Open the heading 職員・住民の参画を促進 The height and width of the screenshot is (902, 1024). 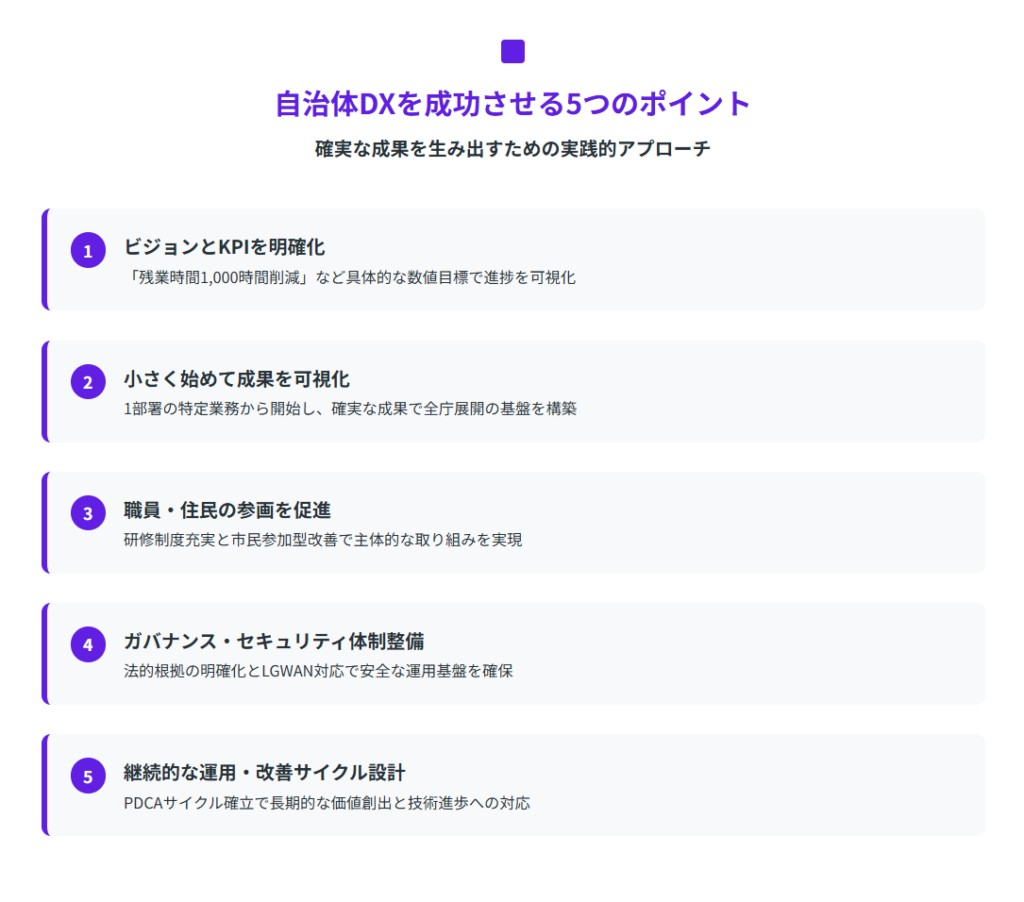pyautogui.click(x=227, y=510)
